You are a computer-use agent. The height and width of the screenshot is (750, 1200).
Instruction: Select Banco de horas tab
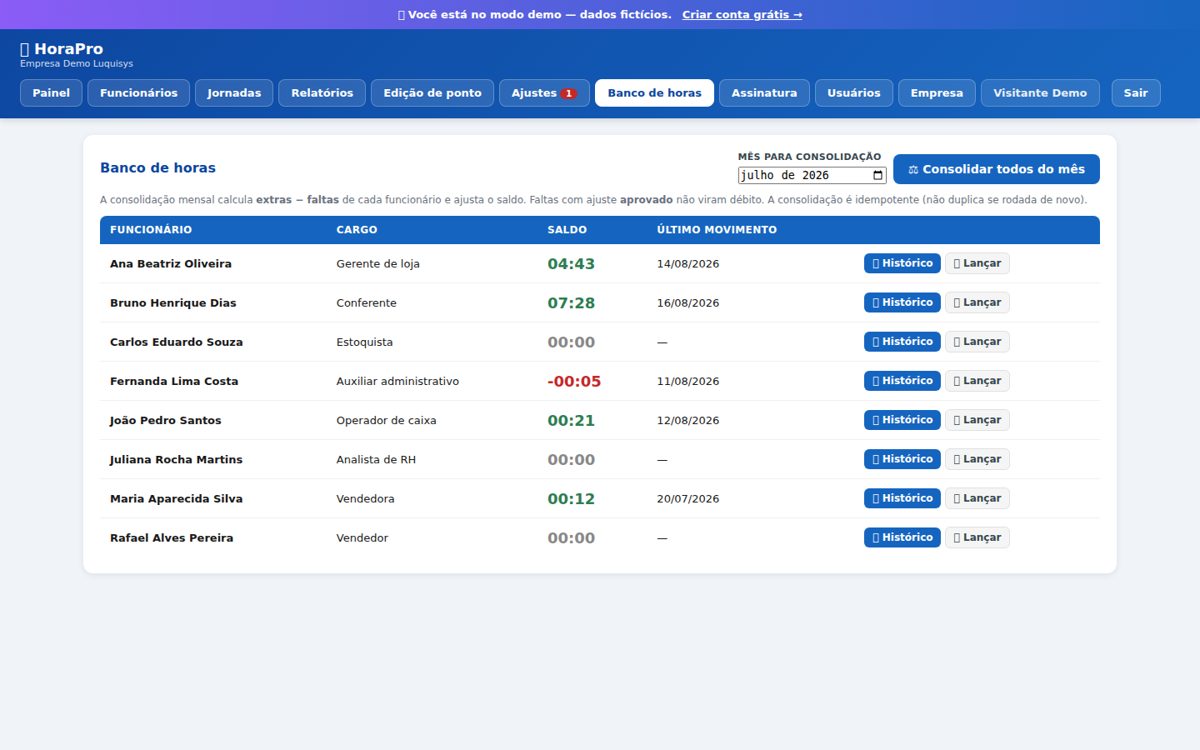pyautogui.click(x=654, y=93)
